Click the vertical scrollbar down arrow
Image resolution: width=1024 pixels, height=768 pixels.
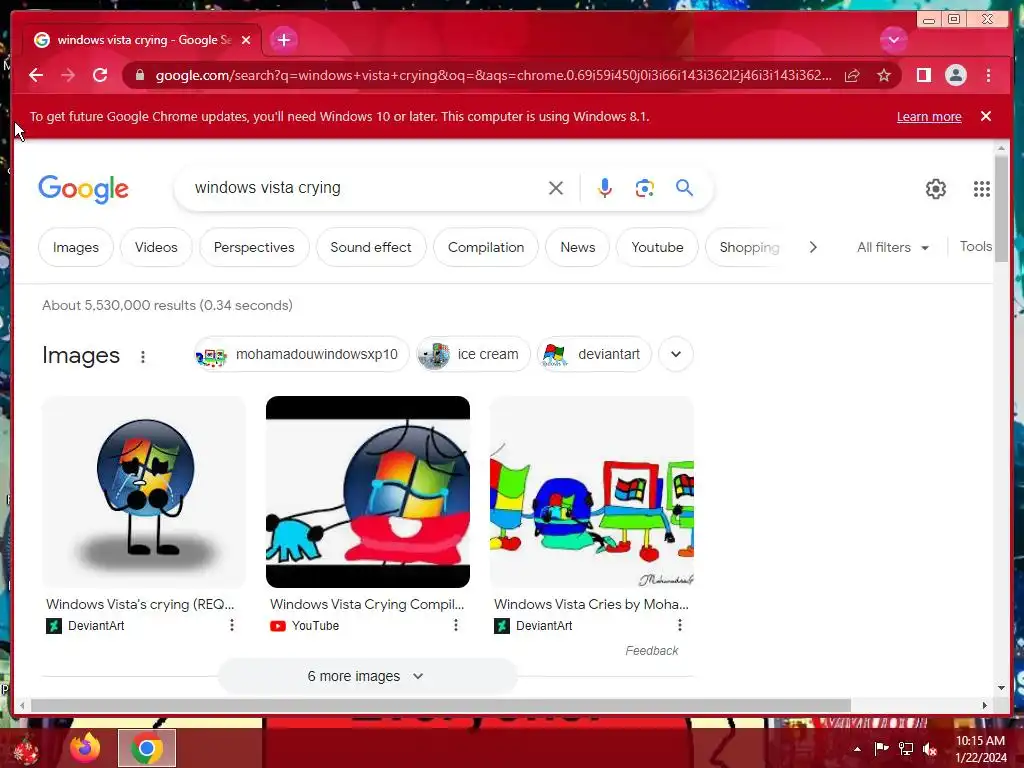click(1001, 687)
